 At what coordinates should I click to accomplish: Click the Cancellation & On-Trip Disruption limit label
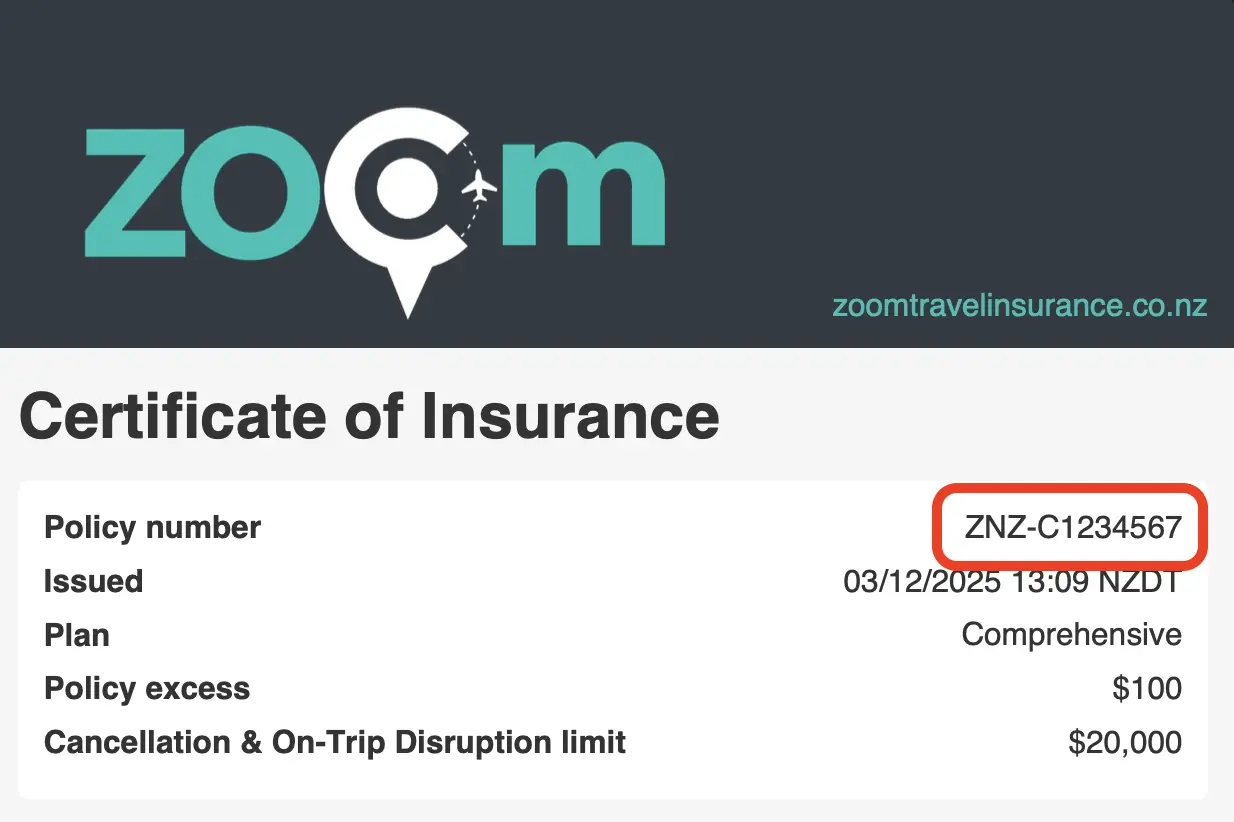coord(335,743)
